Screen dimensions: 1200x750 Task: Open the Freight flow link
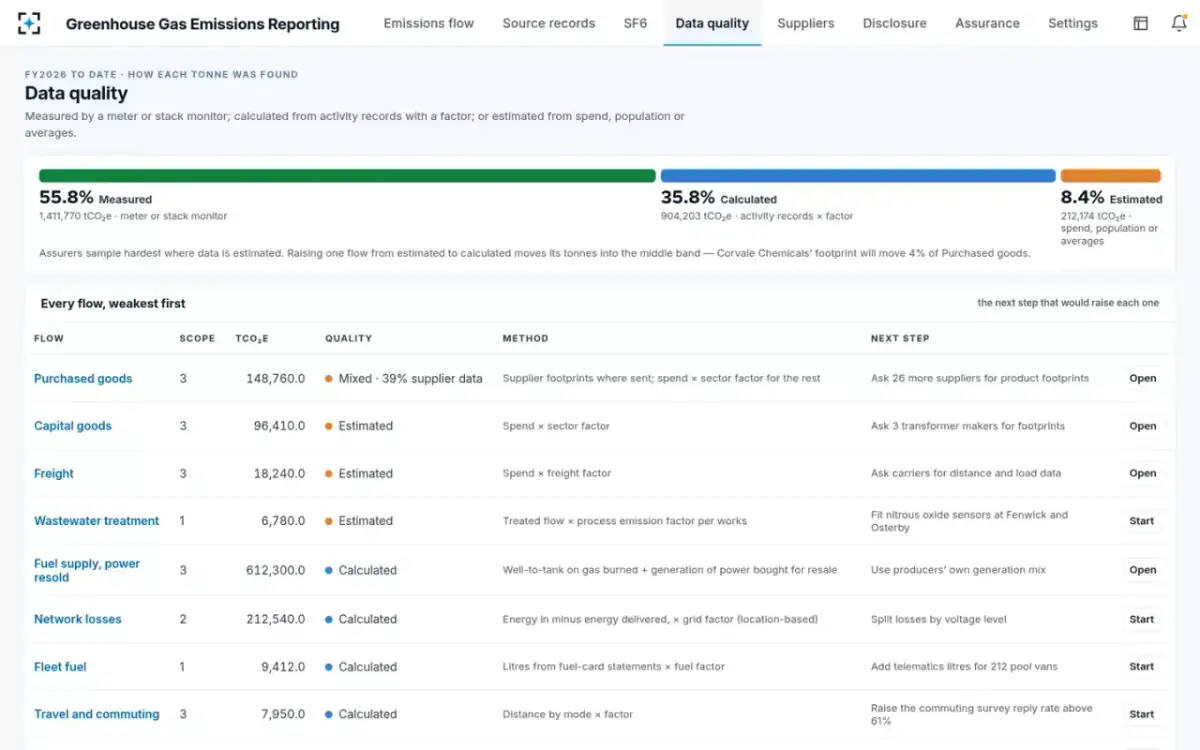[54, 474]
